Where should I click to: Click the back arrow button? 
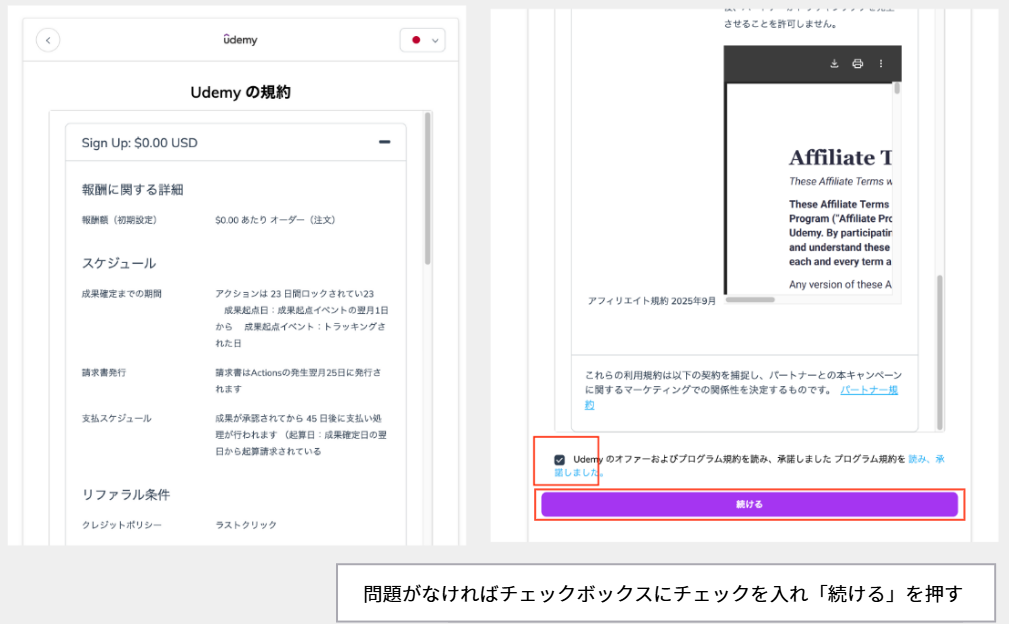click(x=48, y=40)
